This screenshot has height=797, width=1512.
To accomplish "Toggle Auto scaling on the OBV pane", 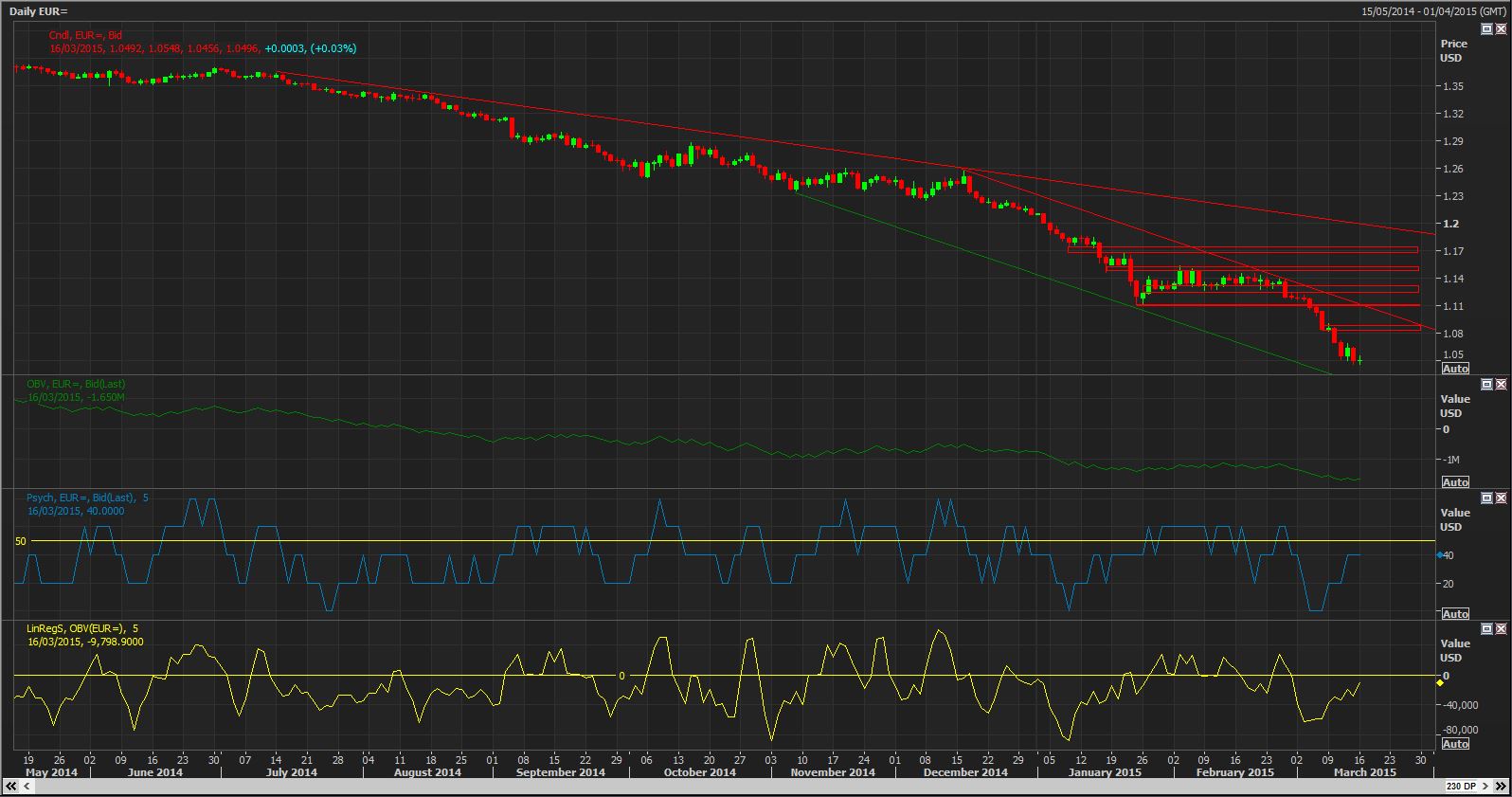I will click(1455, 482).
